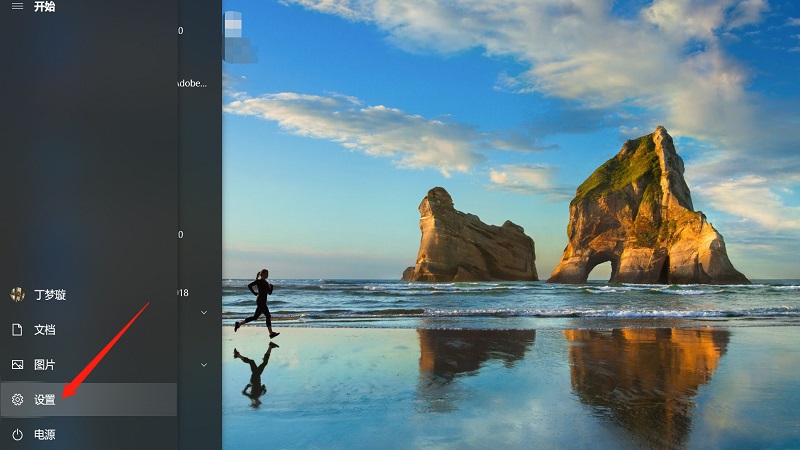Open the Adobe app entry in the list
800x450 pixels.
(x=192, y=84)
